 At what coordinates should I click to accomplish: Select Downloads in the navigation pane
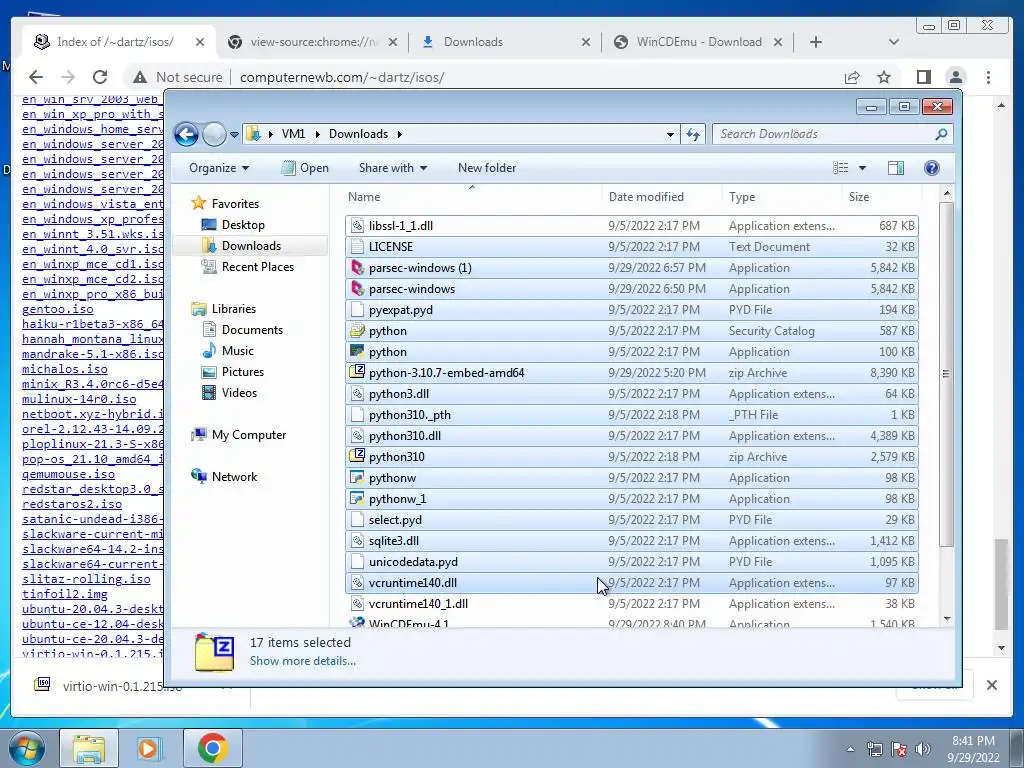pyautogui.click(x=251, y=246)
